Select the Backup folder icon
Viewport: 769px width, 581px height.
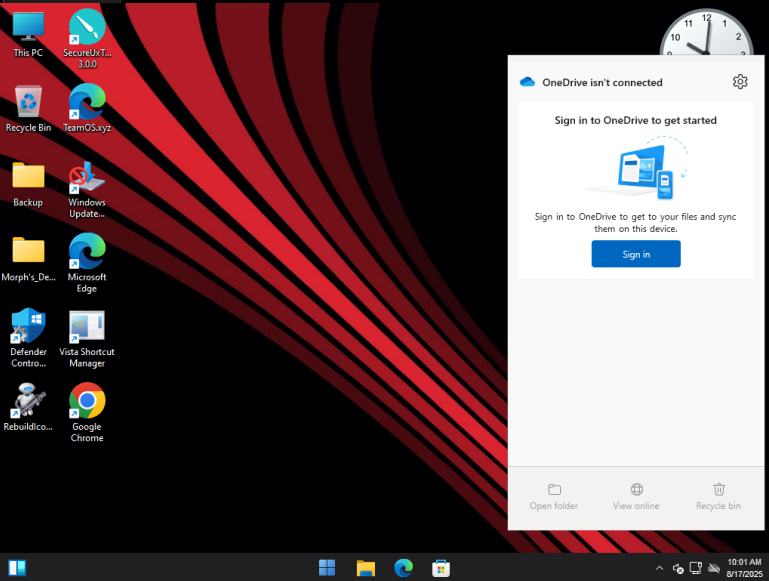[x=28, y=184]
